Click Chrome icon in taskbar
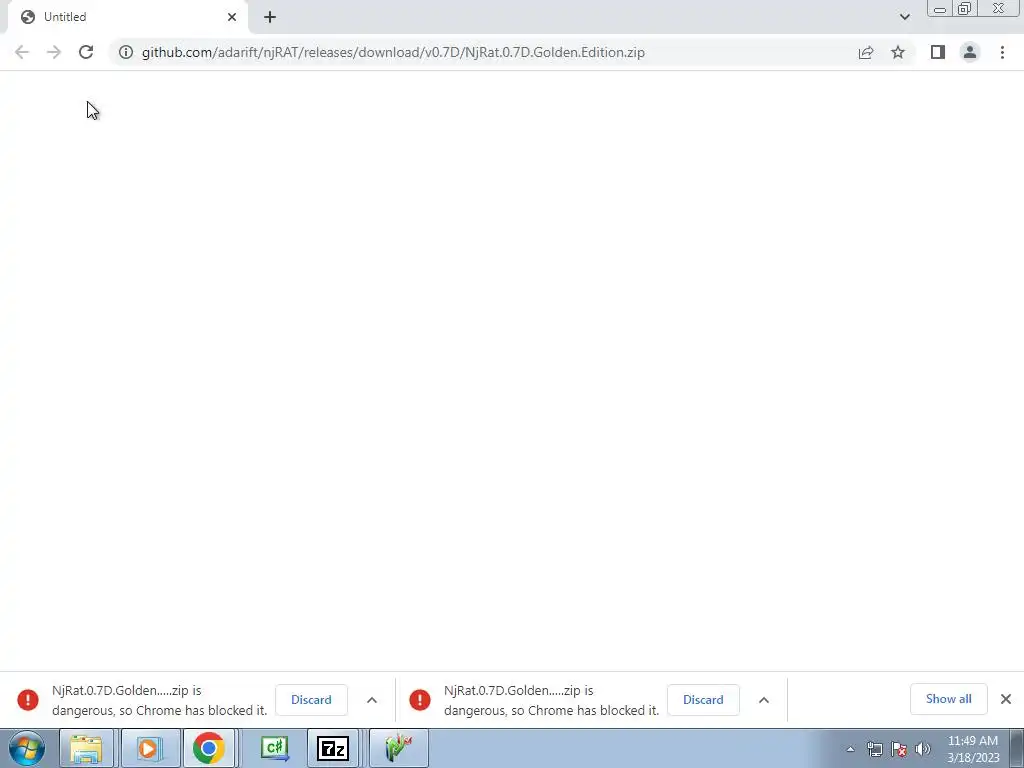Screen dimensions: 1024x768 point(209,748)
